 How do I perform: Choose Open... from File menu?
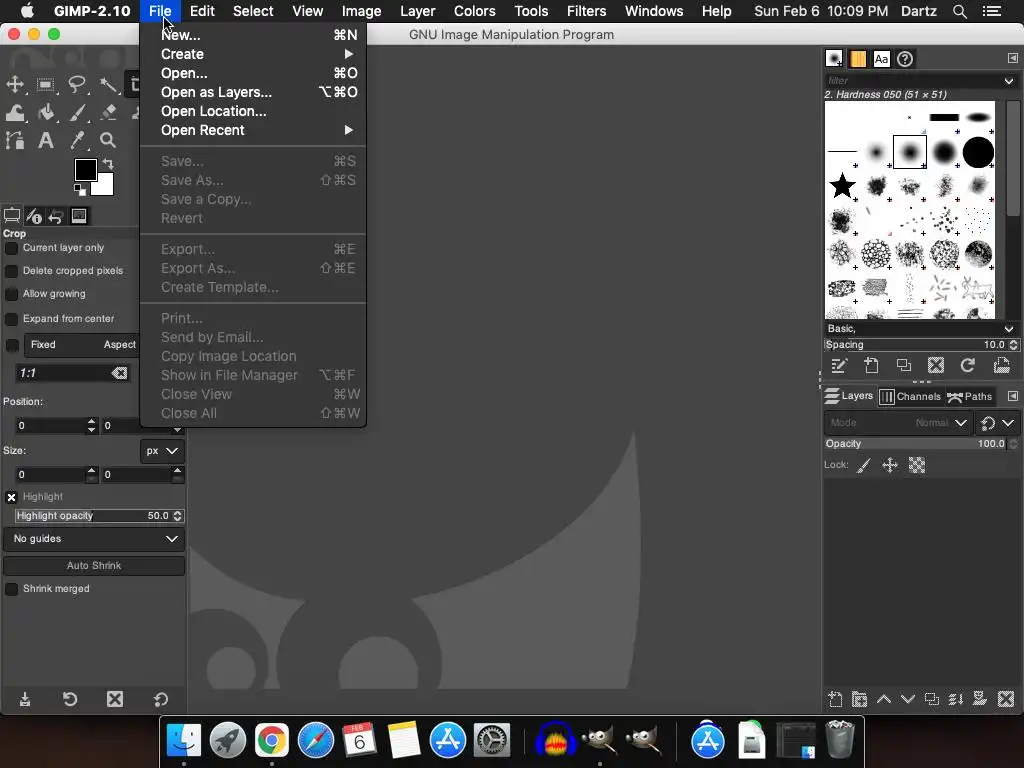click(x=253, y=73)
